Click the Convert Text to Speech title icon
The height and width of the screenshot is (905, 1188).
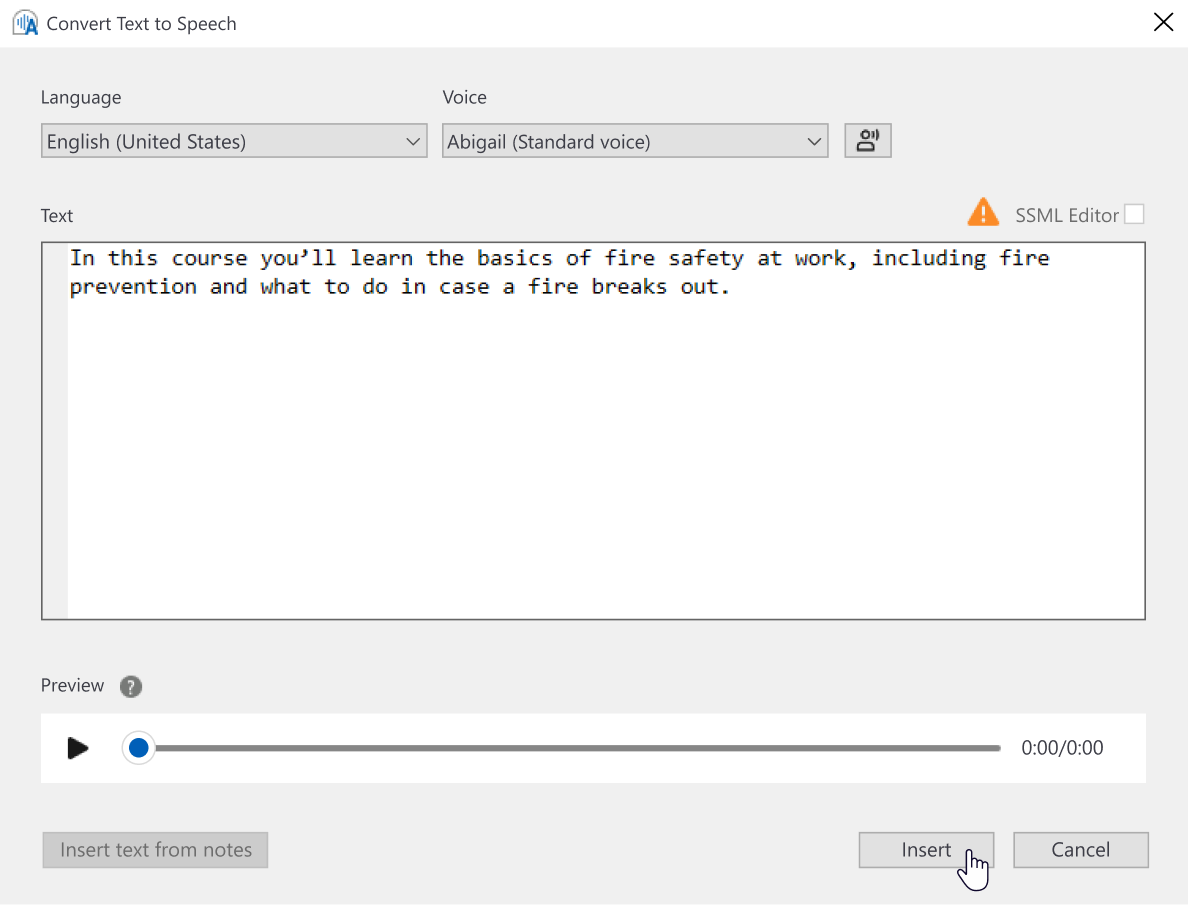click(x=24, y=21)
